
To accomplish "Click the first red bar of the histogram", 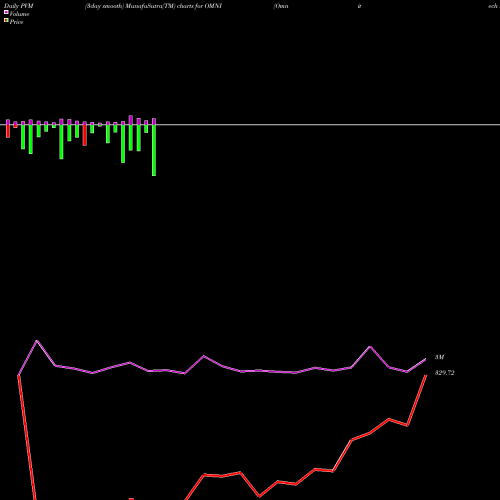I will (8, 131).
